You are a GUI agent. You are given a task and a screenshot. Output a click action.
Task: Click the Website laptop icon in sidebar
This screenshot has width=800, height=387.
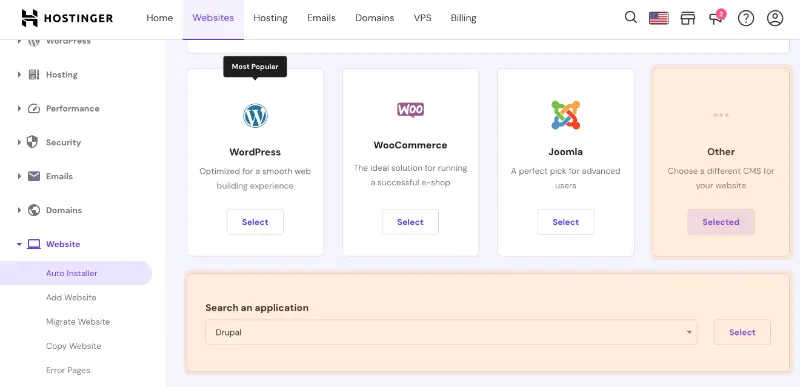(x=34, y=244)
